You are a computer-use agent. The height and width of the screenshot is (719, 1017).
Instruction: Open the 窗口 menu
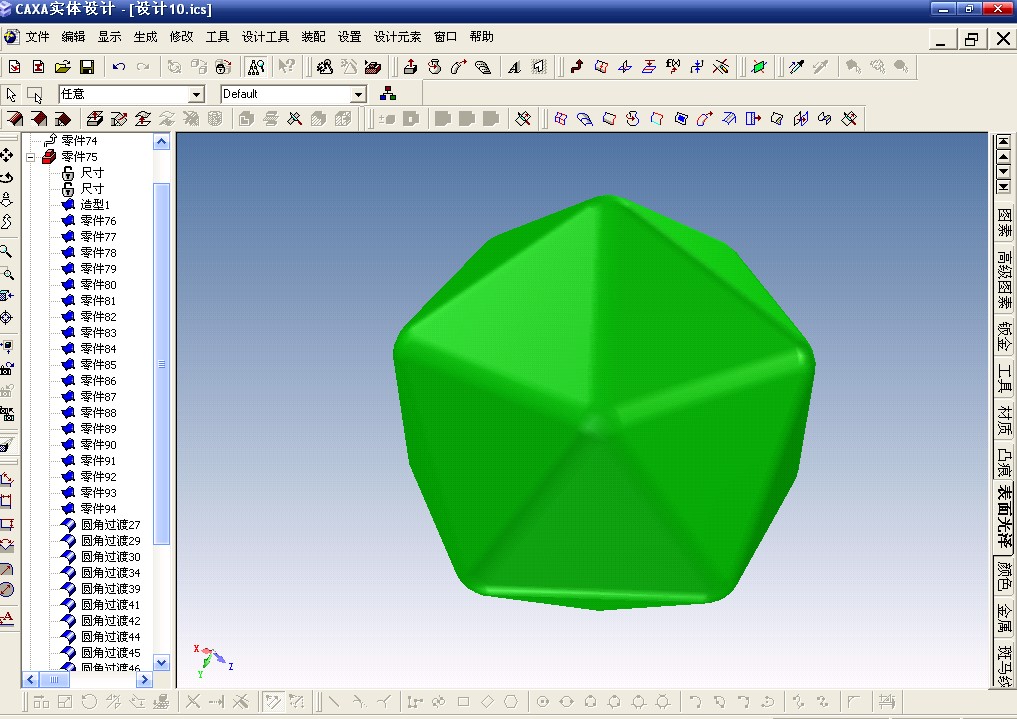click(446, 37)
